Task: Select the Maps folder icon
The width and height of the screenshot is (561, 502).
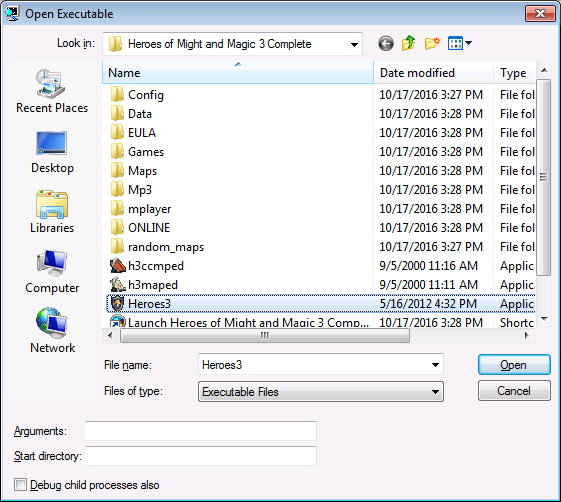Action: [117, 170]
